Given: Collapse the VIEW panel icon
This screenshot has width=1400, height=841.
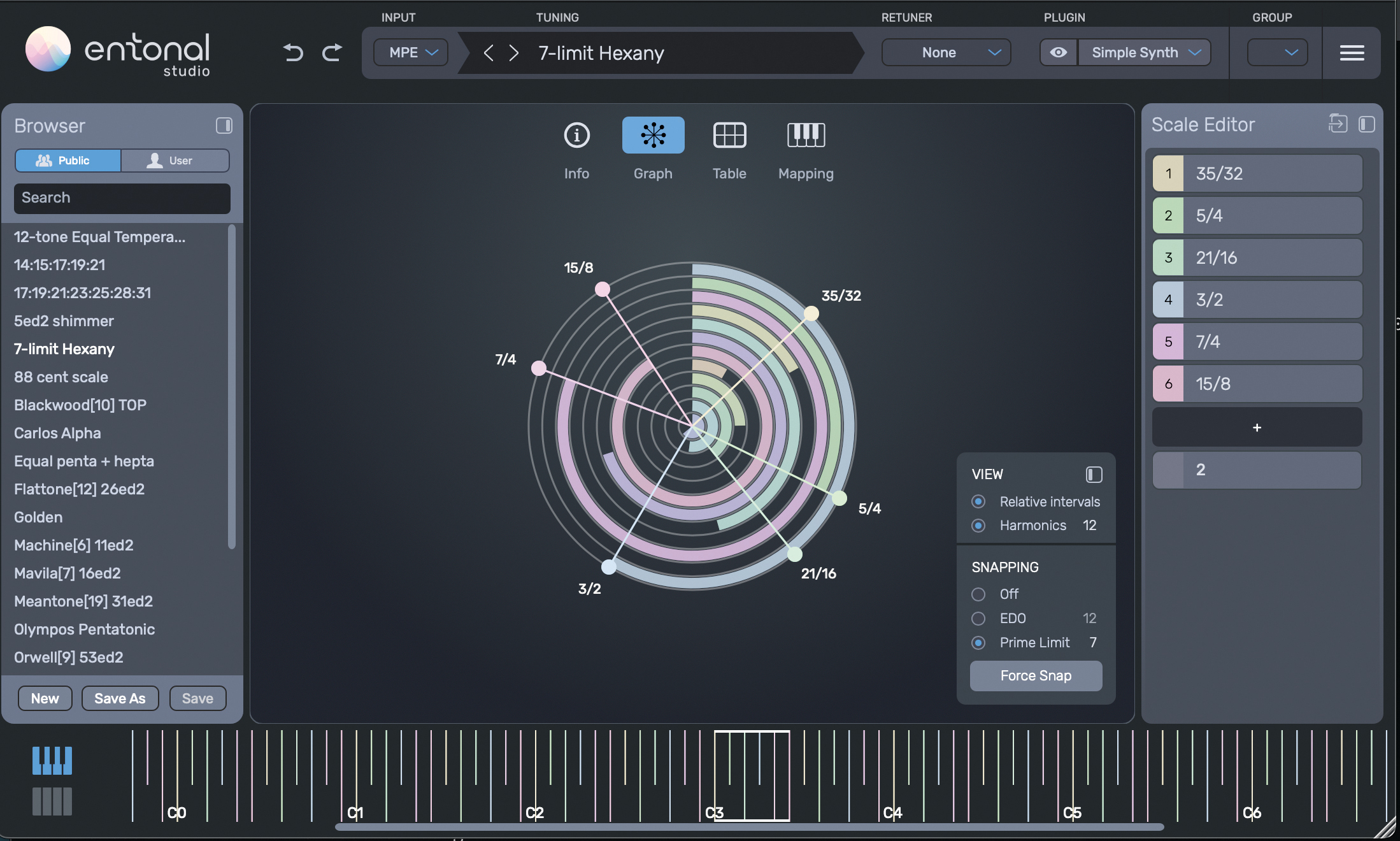Looking at the screenshot, I should [1094, 475].
